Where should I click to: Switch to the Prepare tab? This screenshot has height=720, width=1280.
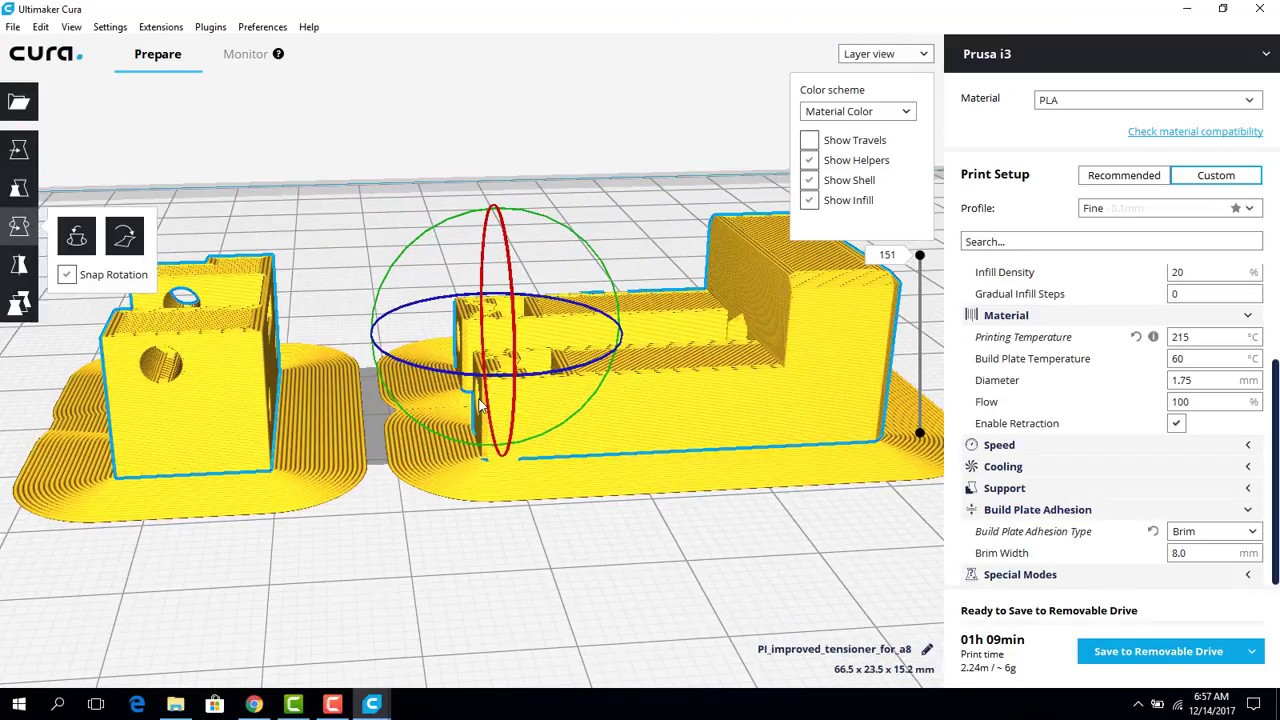158,54
